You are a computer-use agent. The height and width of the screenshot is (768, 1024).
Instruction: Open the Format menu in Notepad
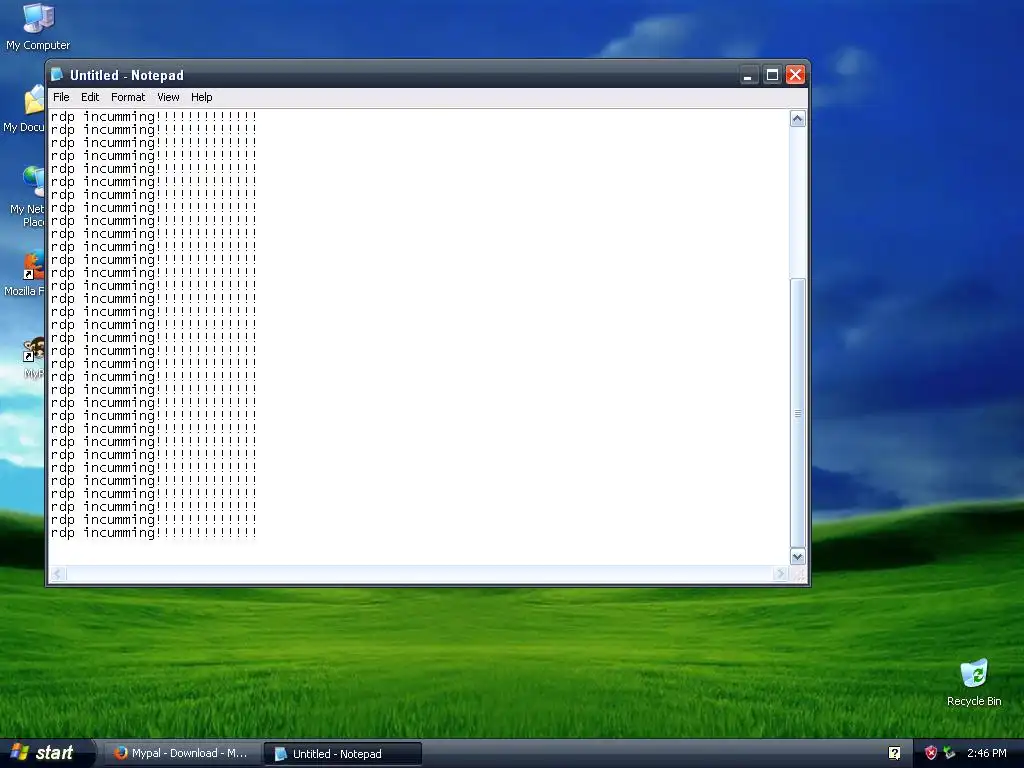(128, 97)
